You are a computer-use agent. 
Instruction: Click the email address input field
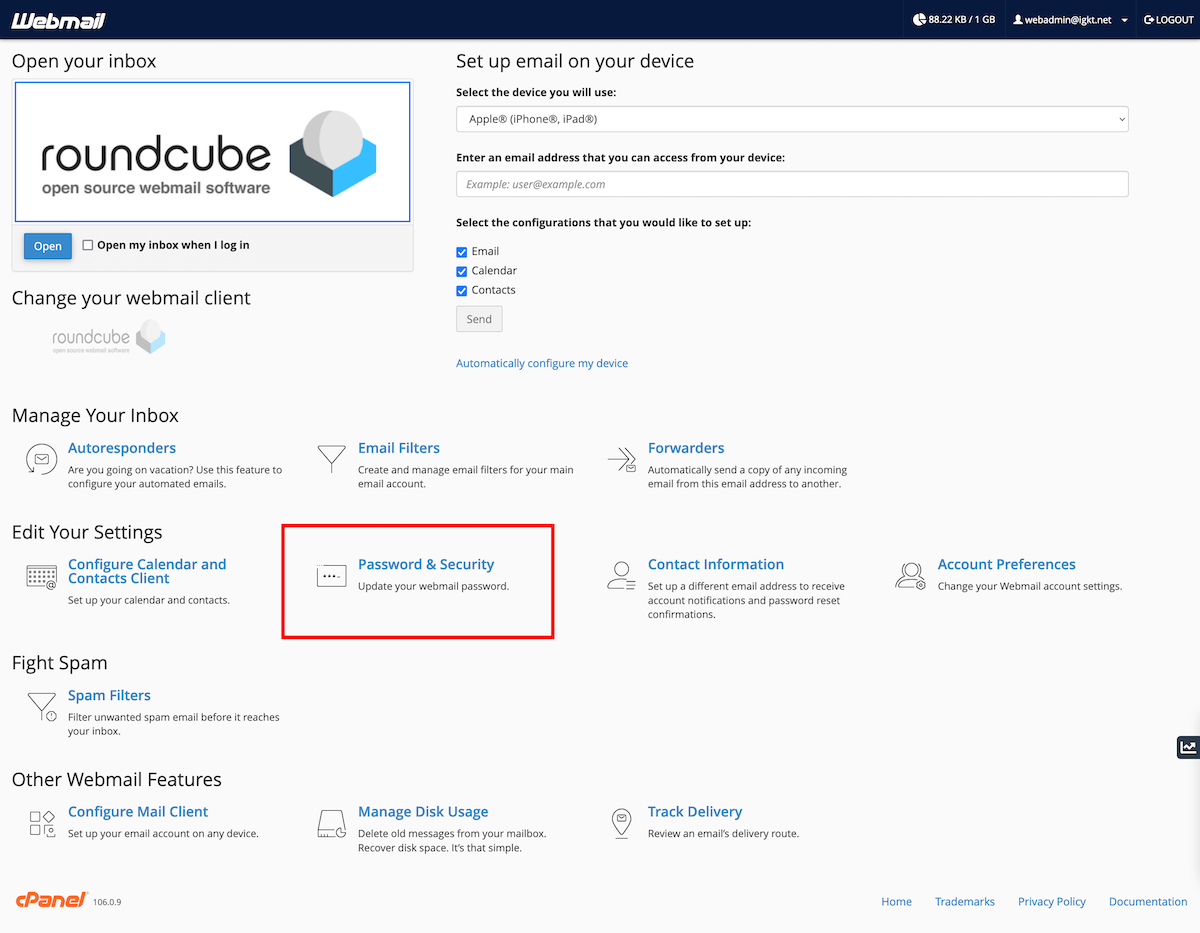coord(792,184)
